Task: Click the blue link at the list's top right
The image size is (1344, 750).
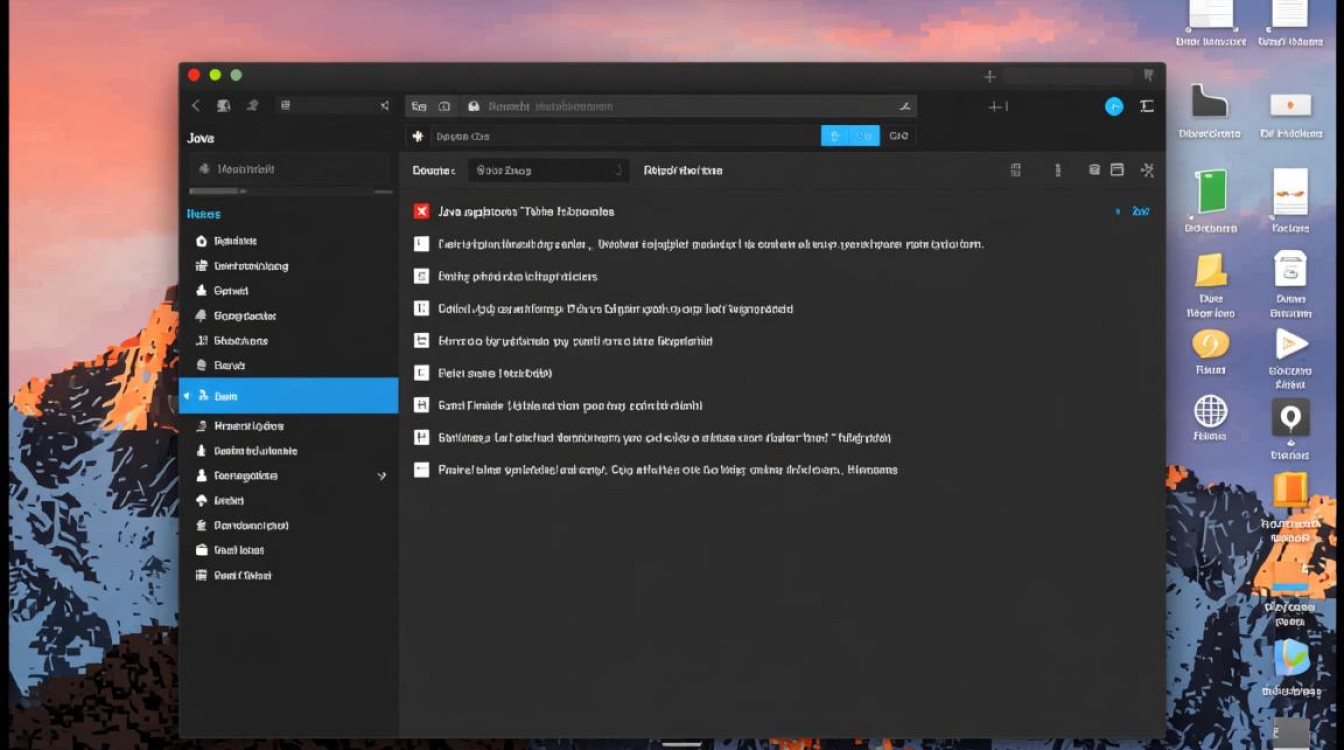Action: click(x=1140, y=211)
